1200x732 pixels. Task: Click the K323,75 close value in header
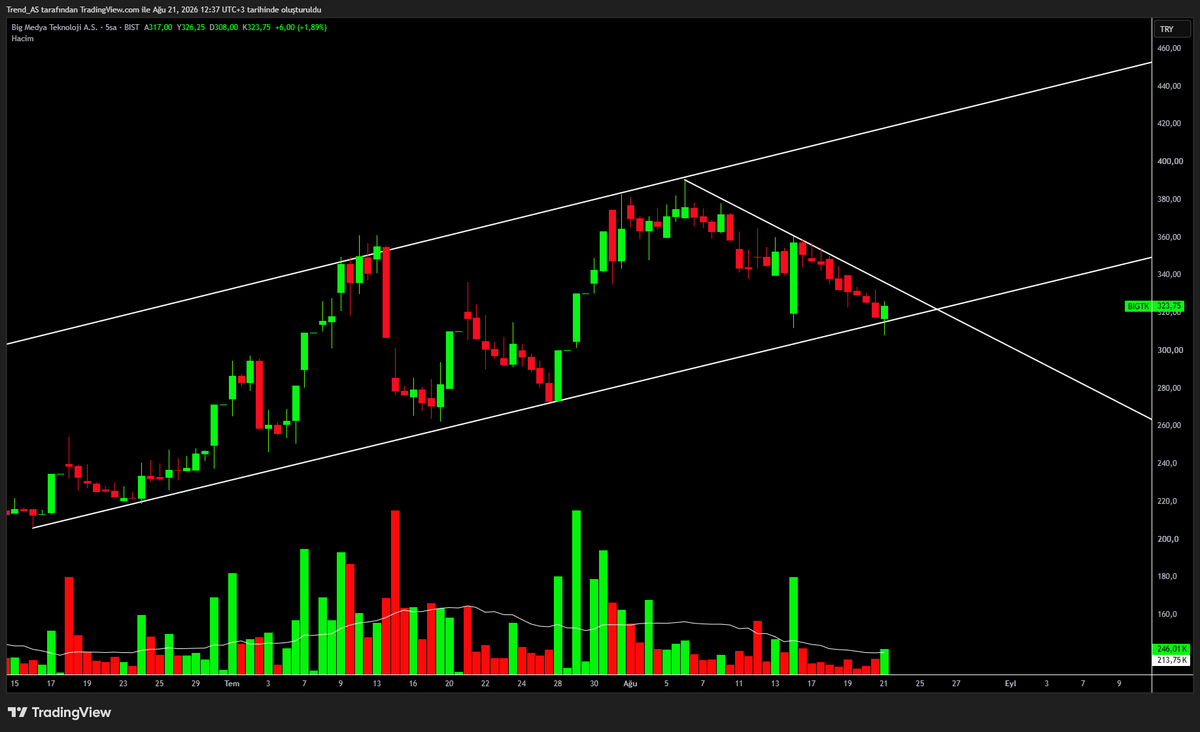pyautogui.click(x=259, y=27)
